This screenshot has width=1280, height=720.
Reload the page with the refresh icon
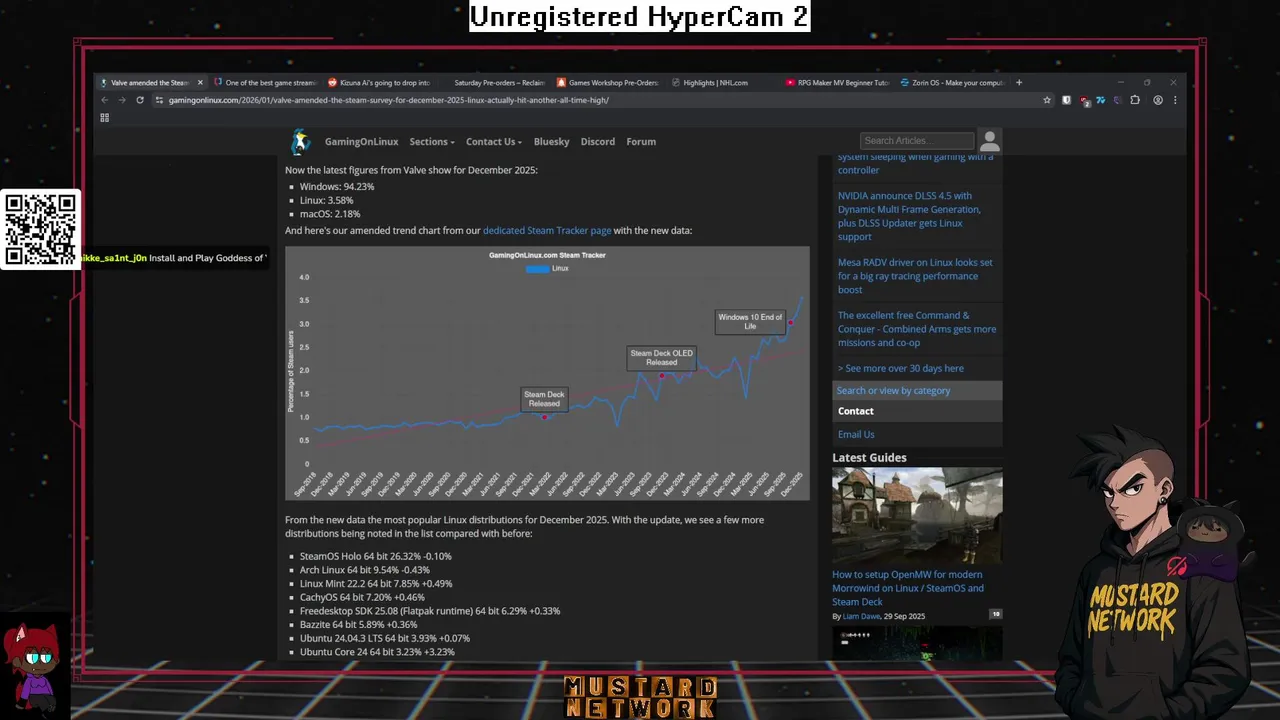(140, 100)
